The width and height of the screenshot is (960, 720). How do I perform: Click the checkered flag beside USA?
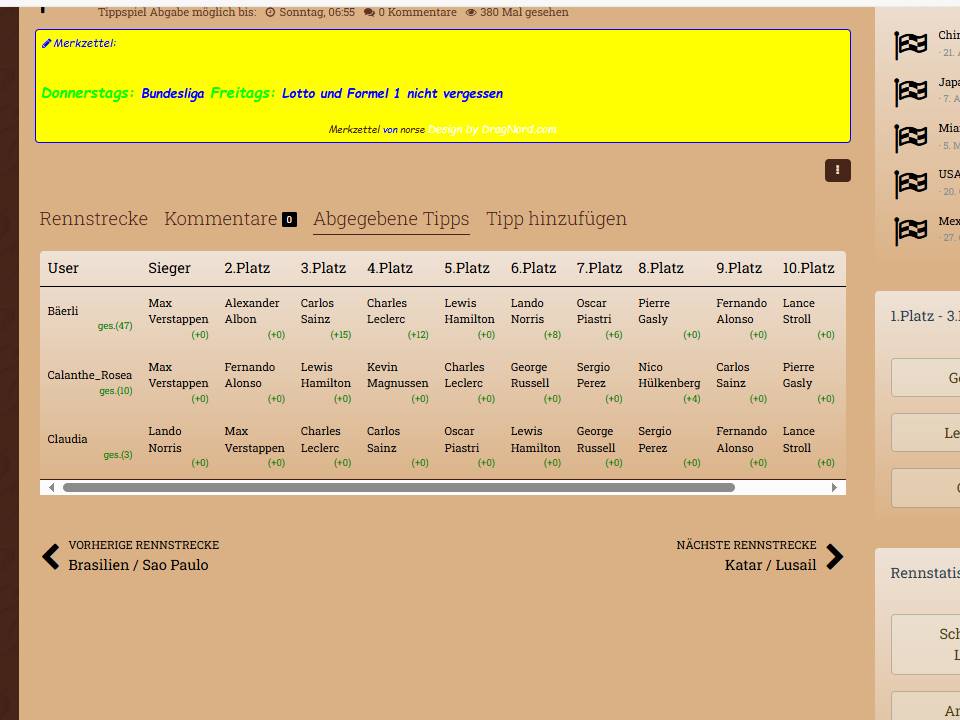click(x=910, y=184)
